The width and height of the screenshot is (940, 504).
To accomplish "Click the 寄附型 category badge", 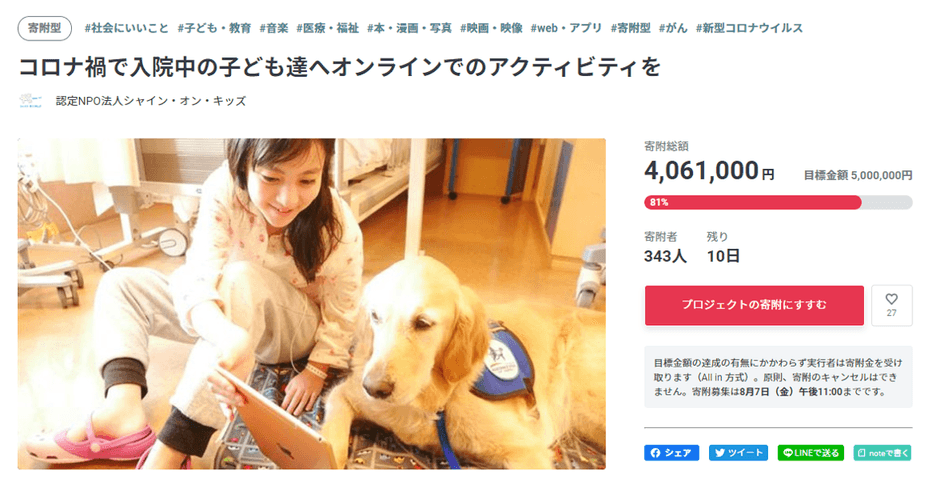I will (44, 28).
